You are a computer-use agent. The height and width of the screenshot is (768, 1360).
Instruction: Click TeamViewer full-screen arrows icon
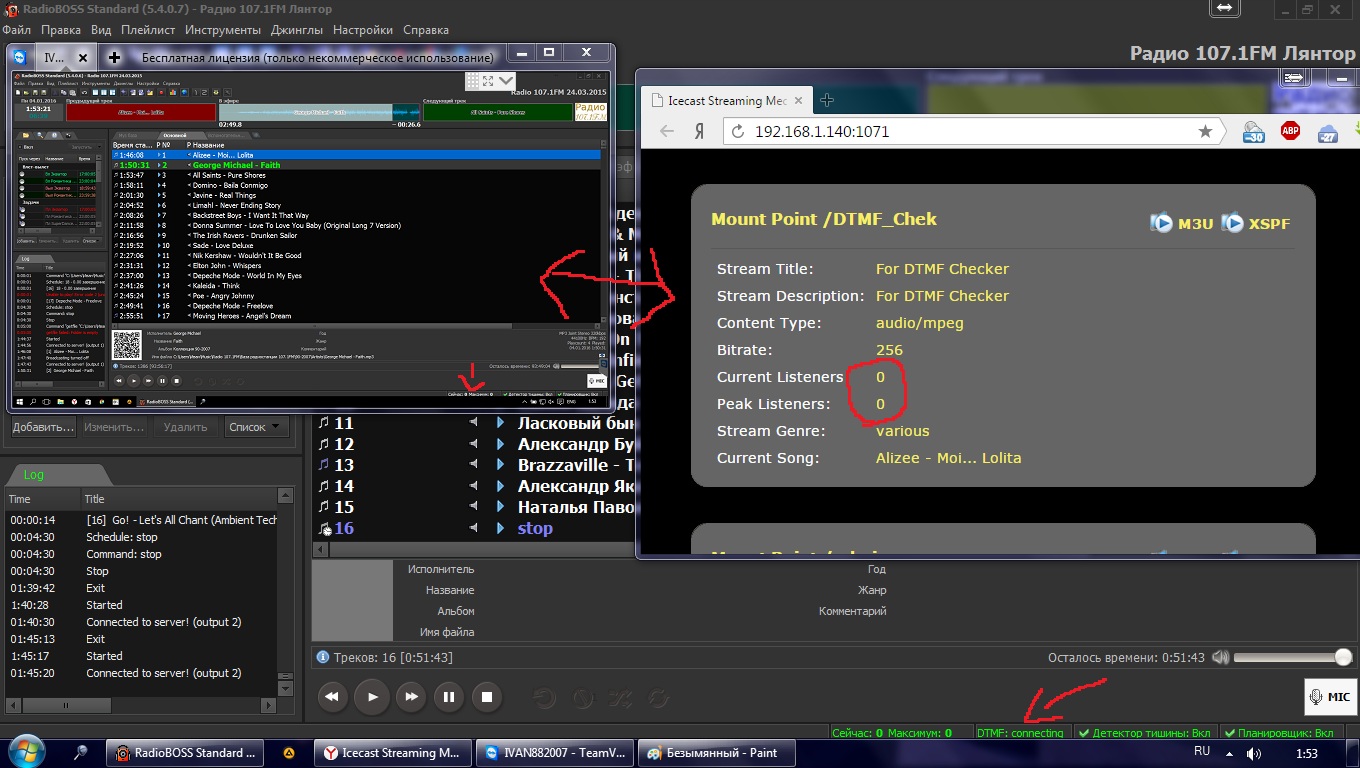tap(487, 80)
